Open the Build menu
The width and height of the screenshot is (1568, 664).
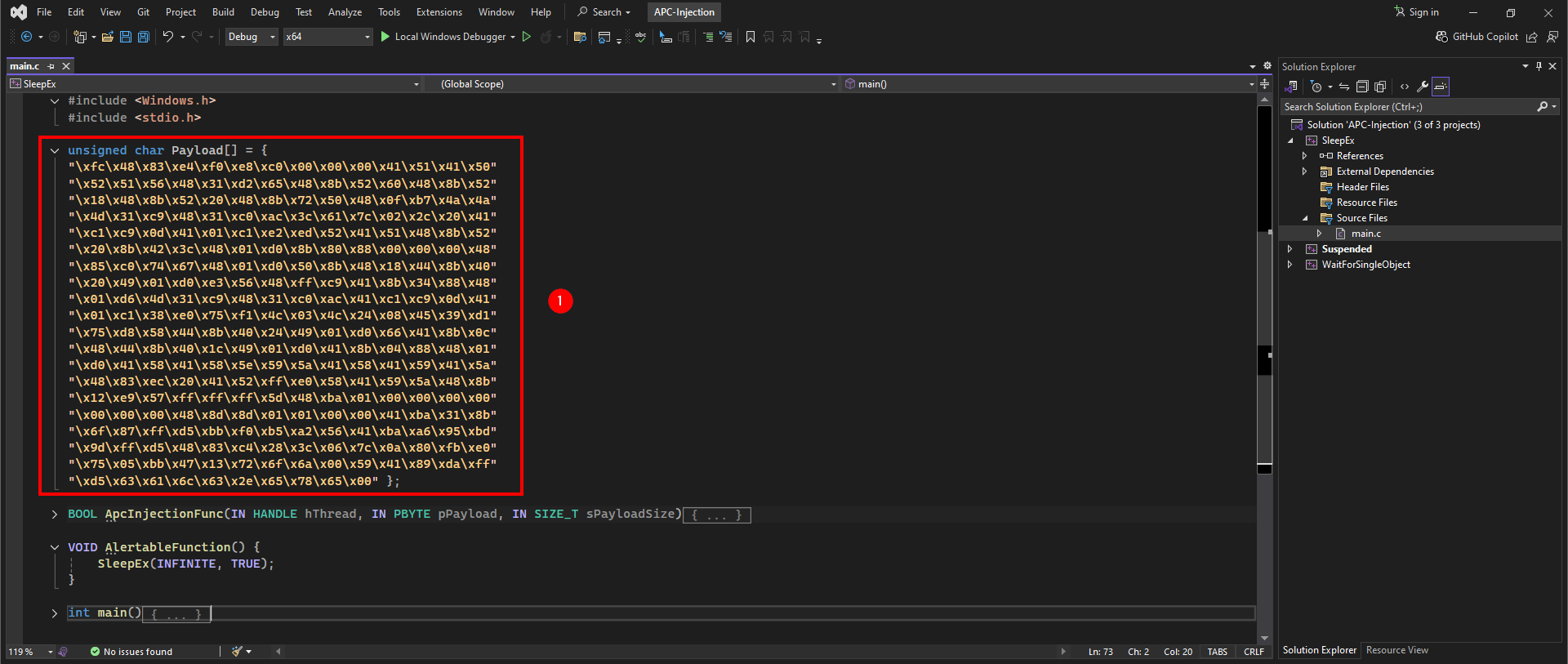pos(223,12)
